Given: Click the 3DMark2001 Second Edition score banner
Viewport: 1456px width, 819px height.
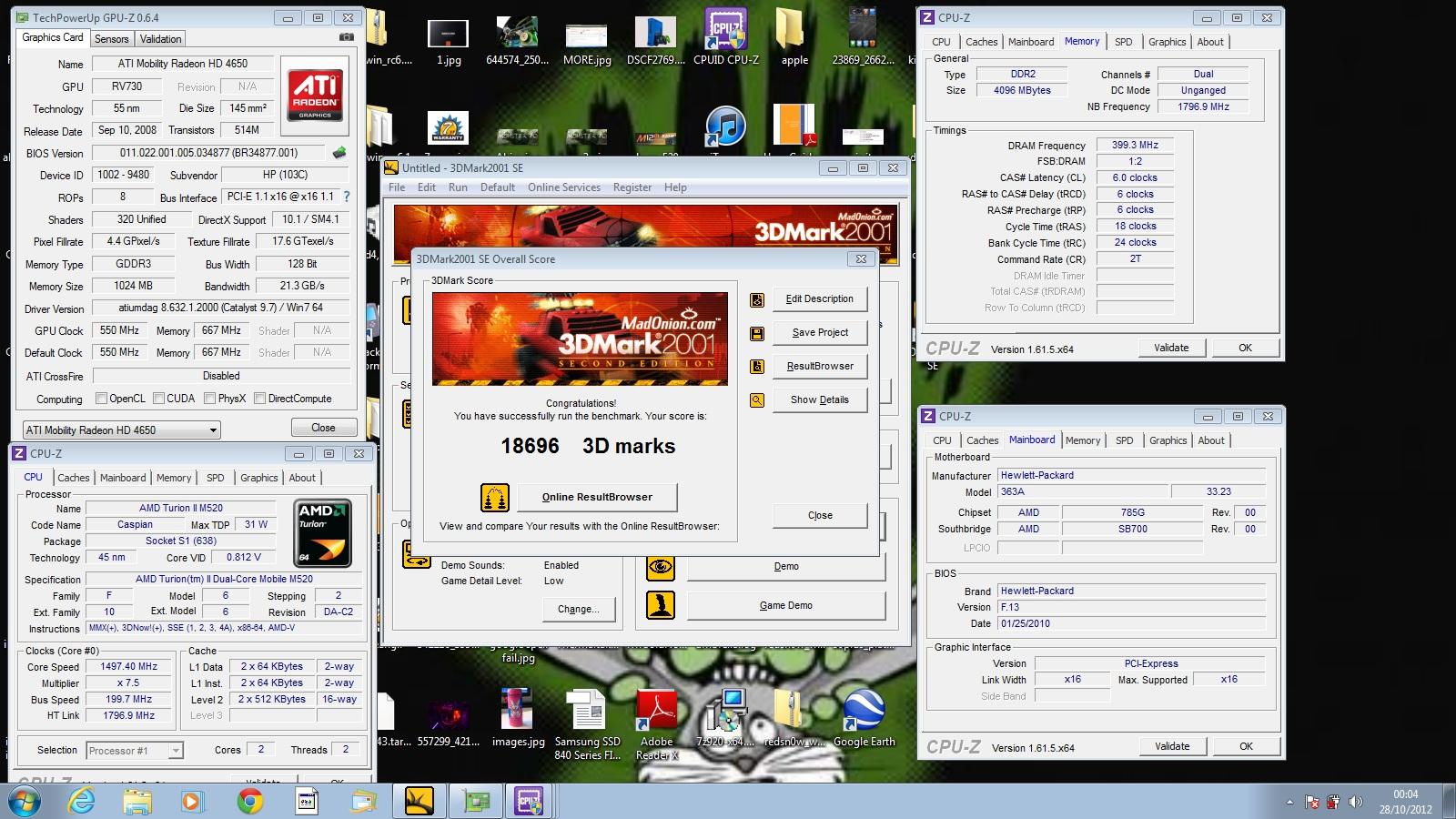Looking at the screenshot, I should click(580, 339).
